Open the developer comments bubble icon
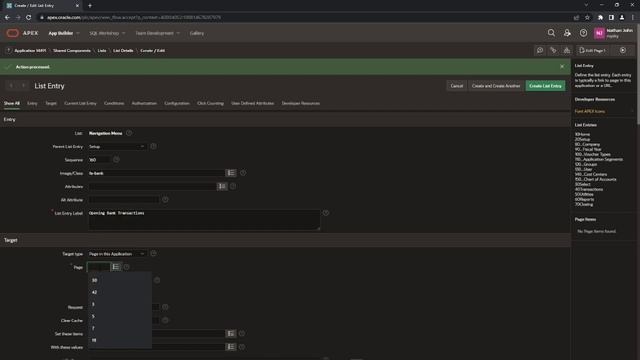 [x=540, y=50]
